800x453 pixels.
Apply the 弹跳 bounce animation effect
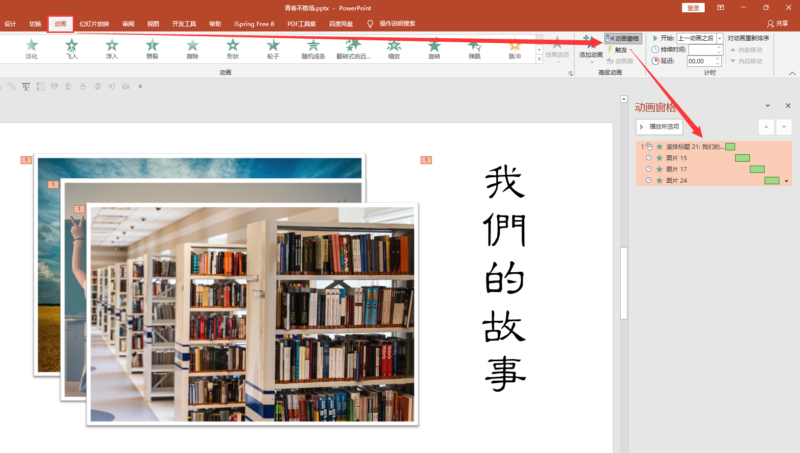pyautogui.click(x=474, y=47)
